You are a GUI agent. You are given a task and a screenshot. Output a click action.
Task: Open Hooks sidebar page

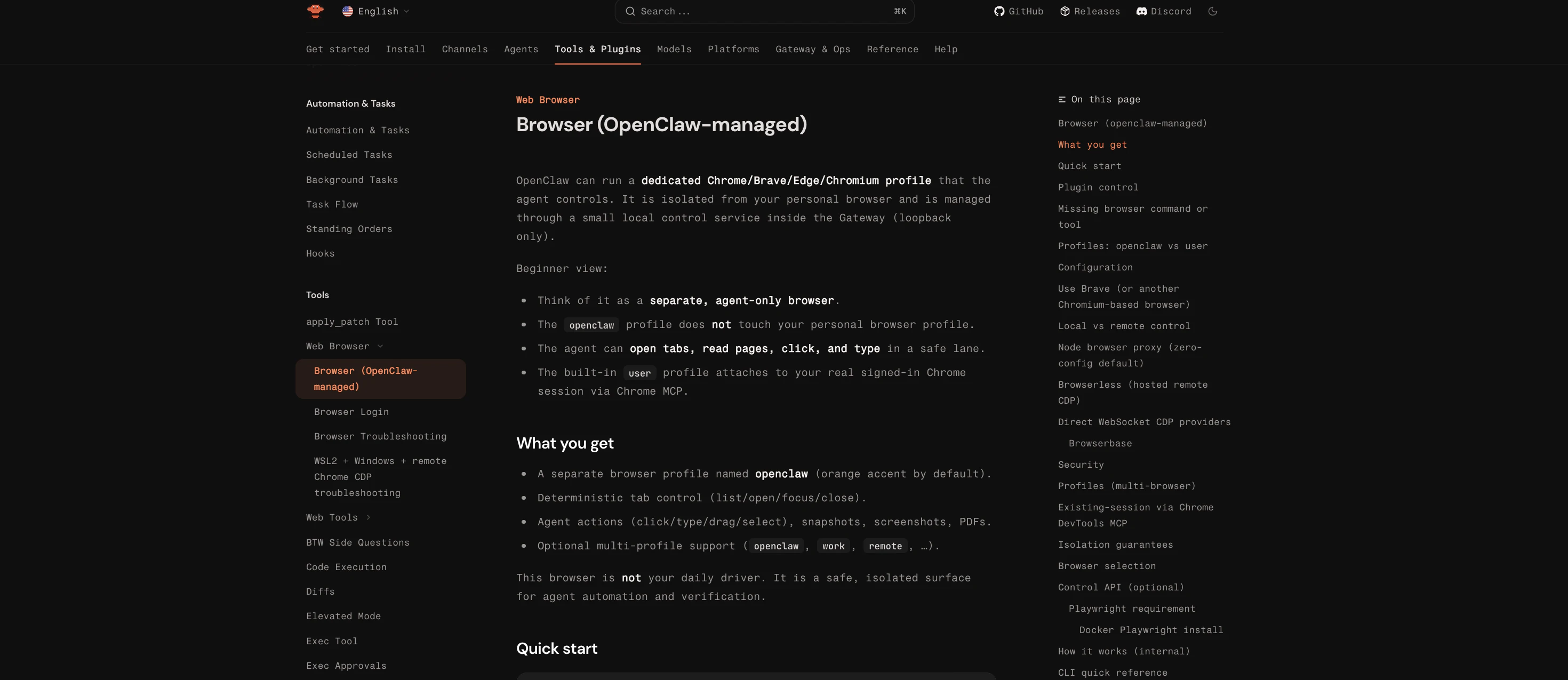[x=320, y=253]
